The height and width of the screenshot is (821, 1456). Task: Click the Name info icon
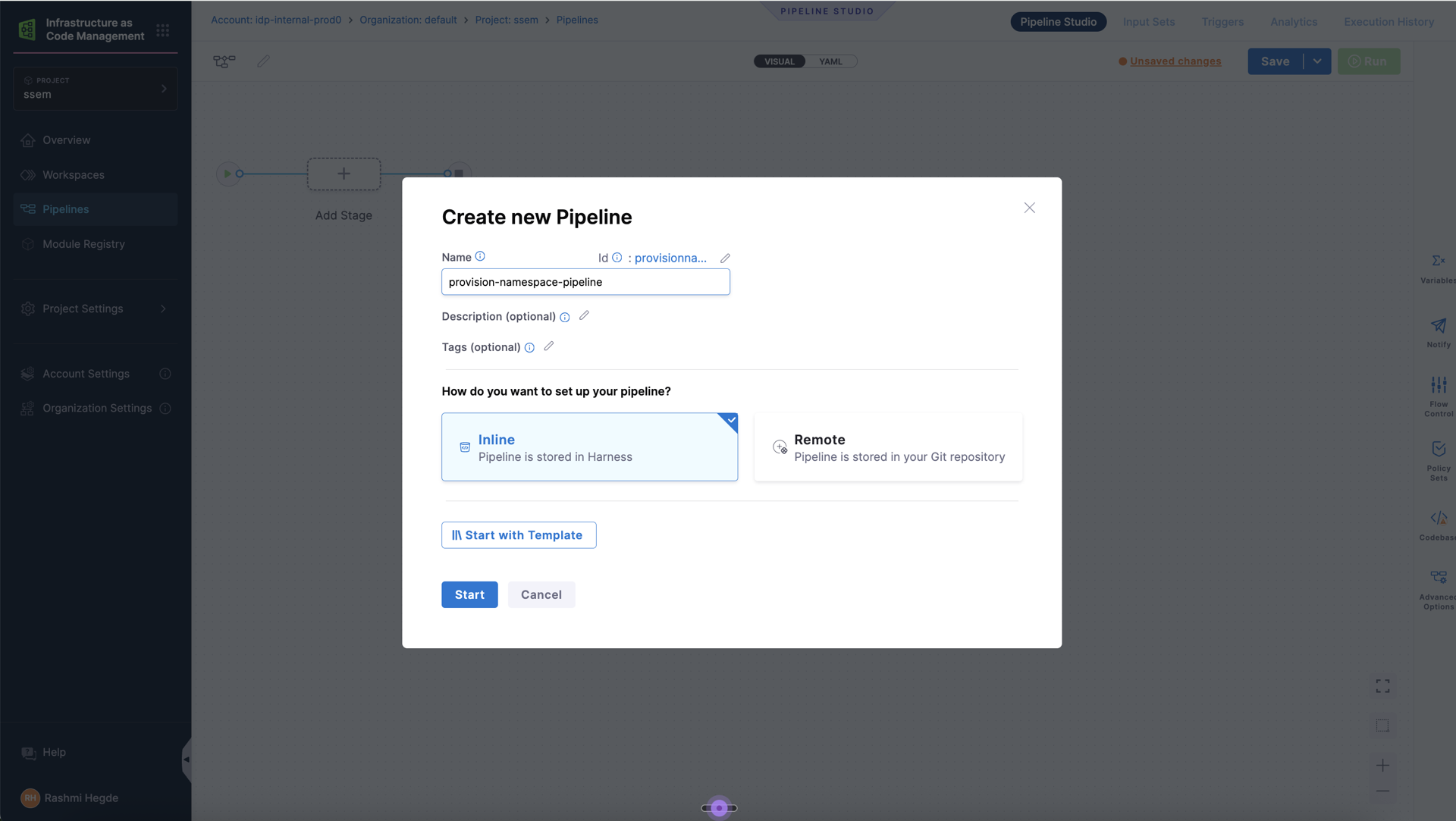pos(480,256)
